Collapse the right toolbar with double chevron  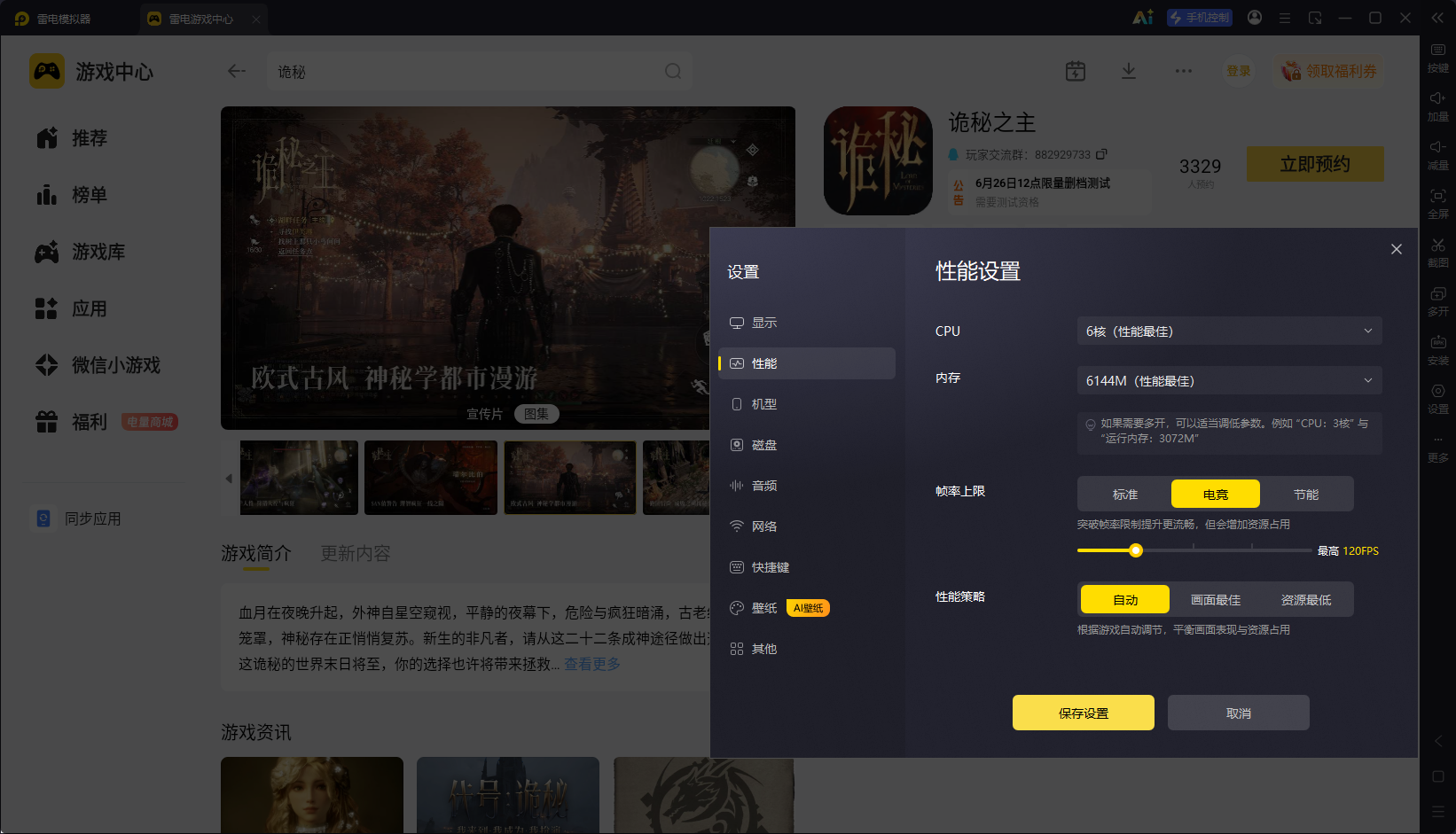click(1437, 18)
